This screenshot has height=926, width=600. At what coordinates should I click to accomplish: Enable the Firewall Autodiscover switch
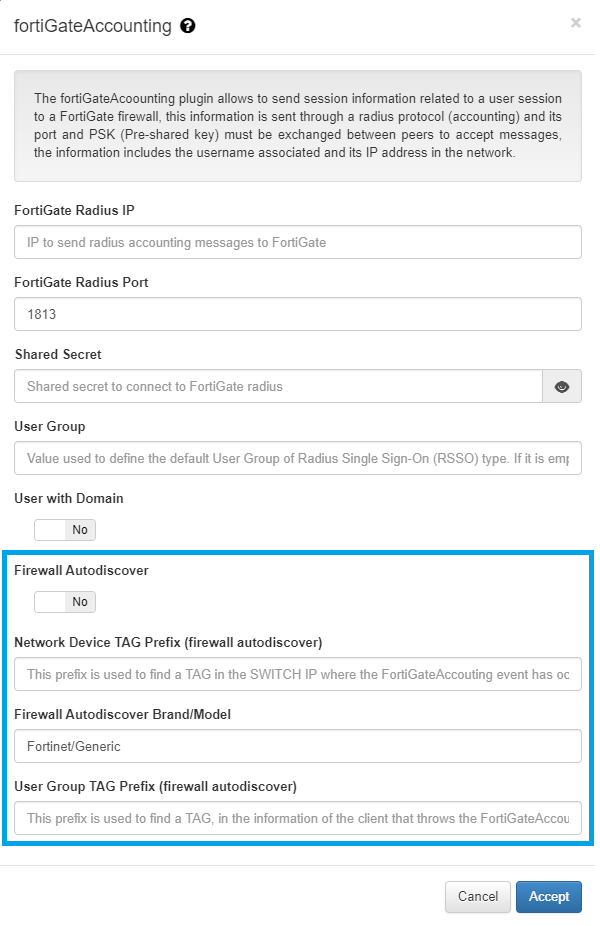(65, 602)
